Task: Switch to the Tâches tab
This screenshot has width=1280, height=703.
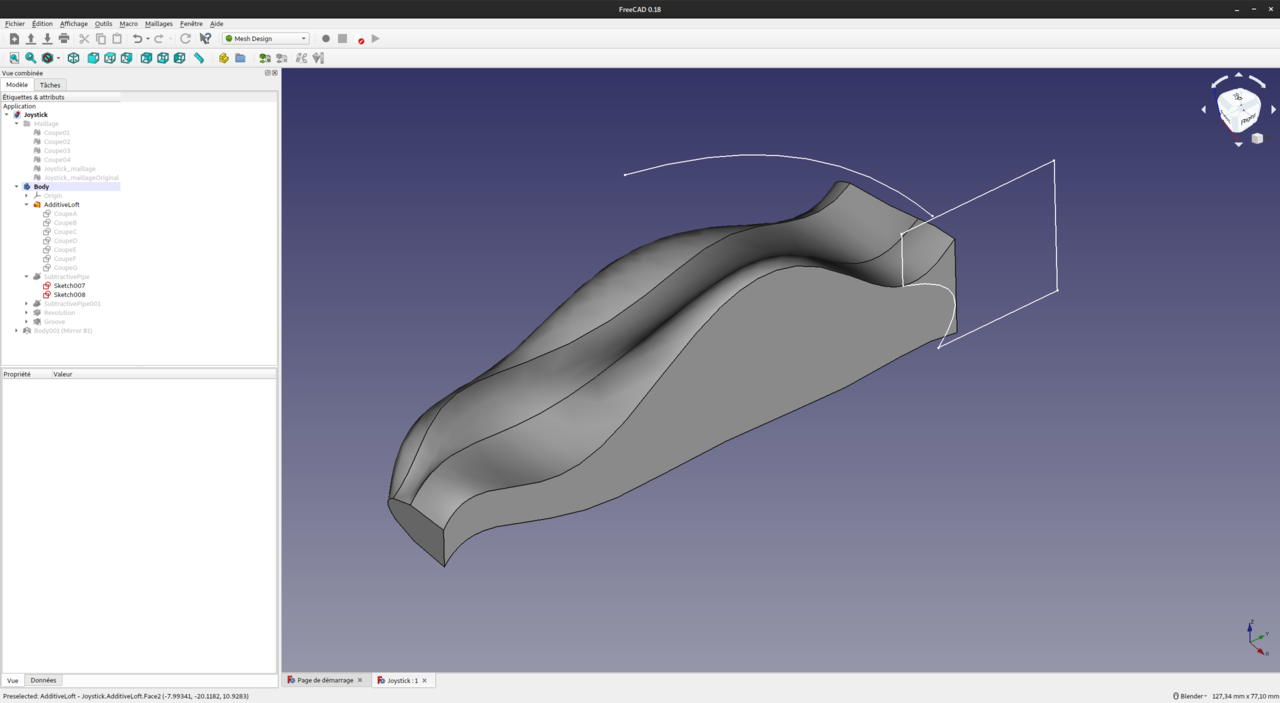Action: point(50,85)
